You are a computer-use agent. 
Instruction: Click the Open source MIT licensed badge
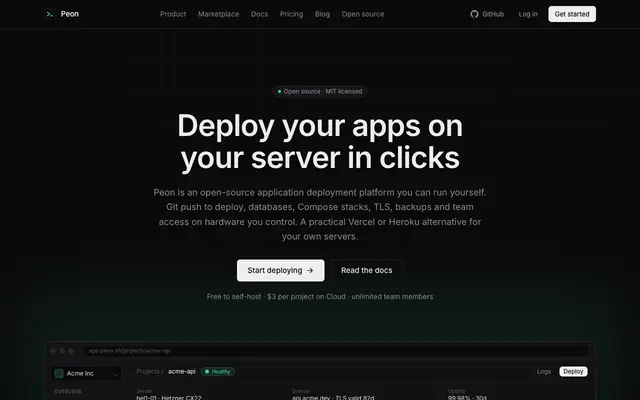320,91
